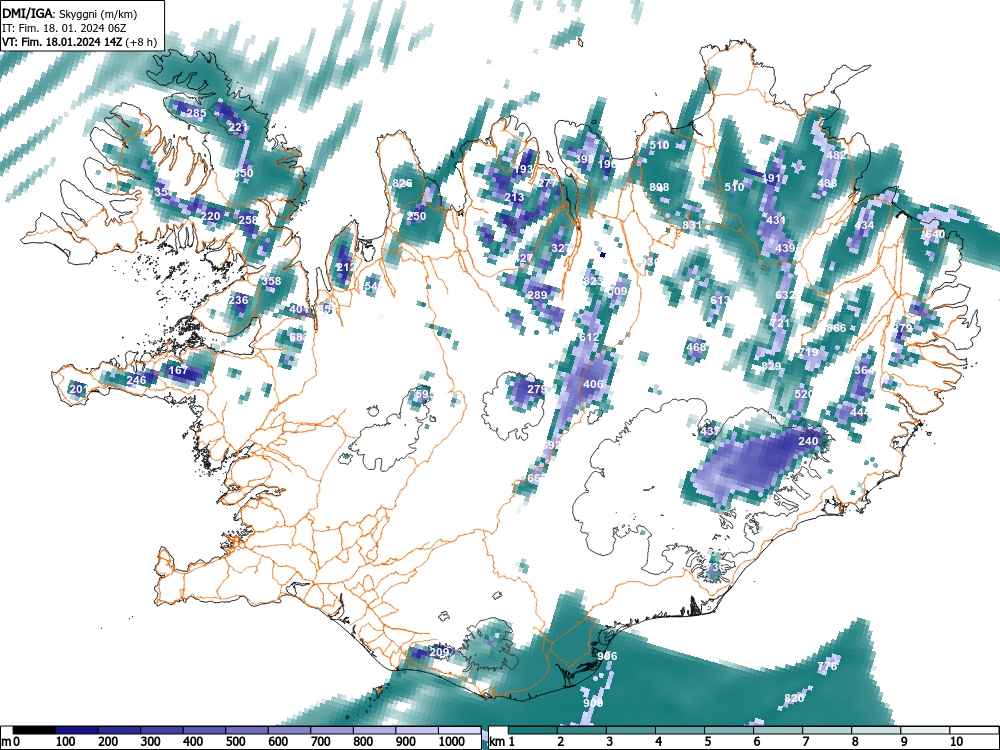Viewport: 1000px width, 750px height.
Task: Select the 866 visibility value
Action: point(836,328)
